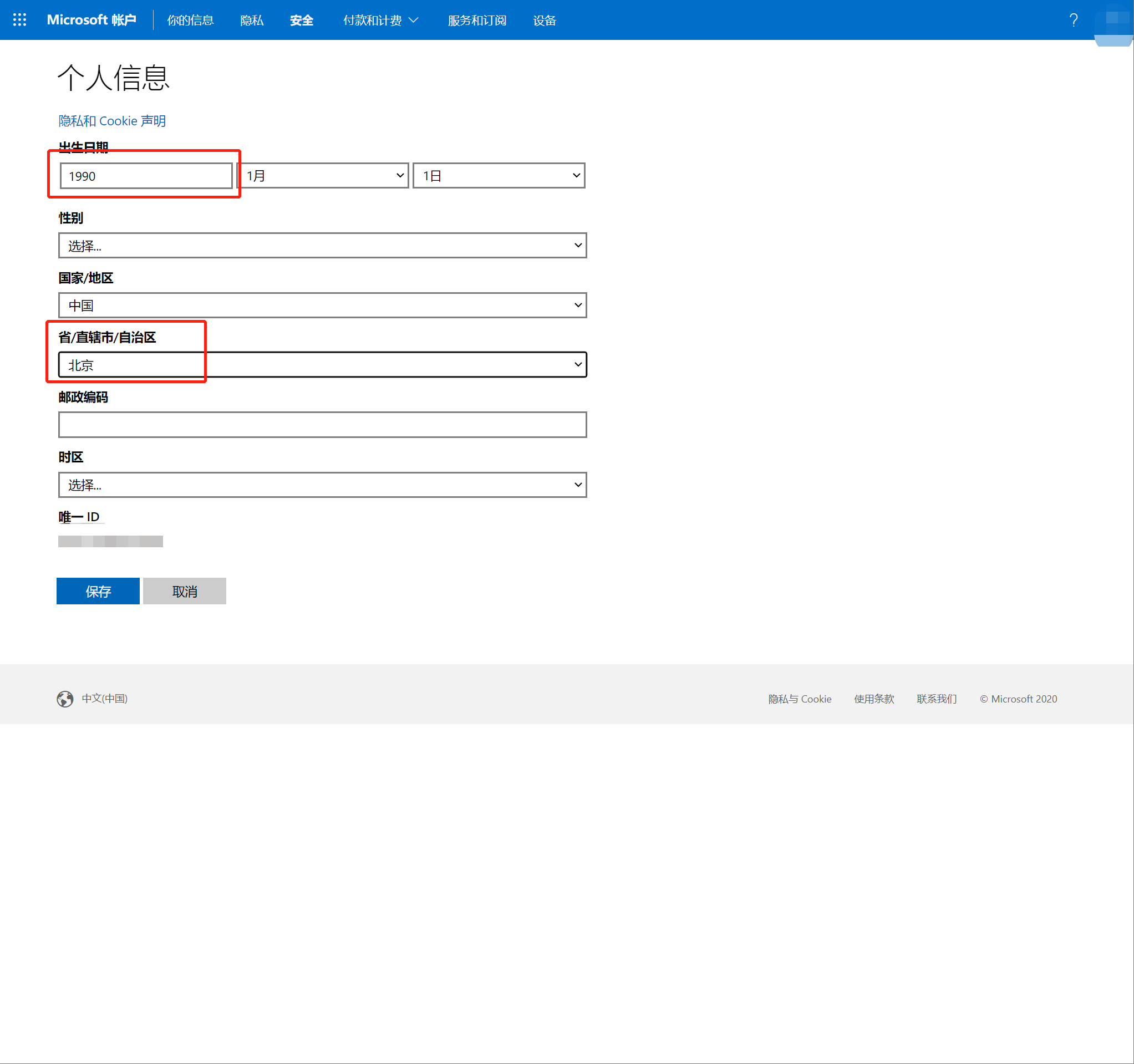This screenshot has height=1064, width=1134.
Task: Click the 保存 save button
Action: point(98,591)
